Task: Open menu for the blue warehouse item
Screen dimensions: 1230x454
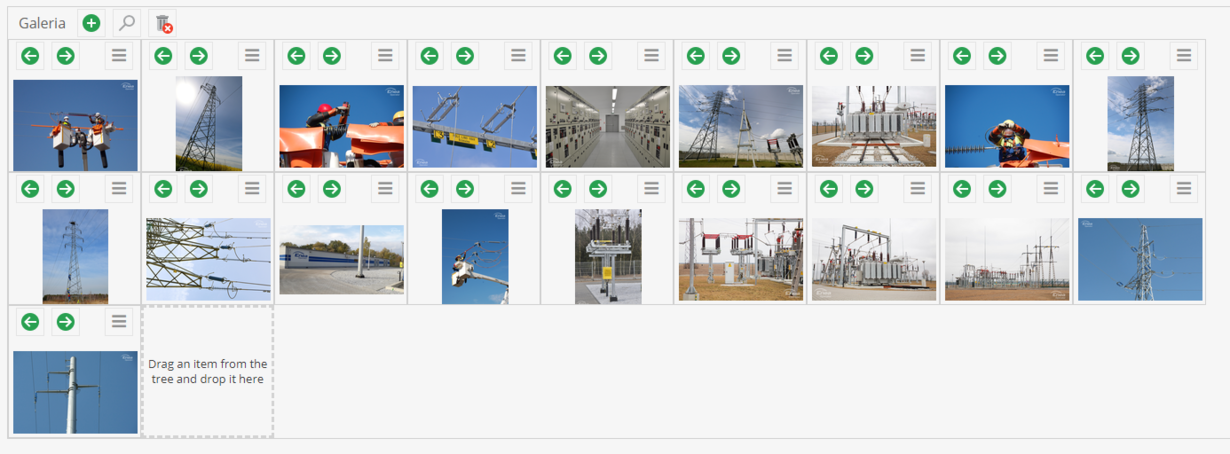Action: [385, 189]
